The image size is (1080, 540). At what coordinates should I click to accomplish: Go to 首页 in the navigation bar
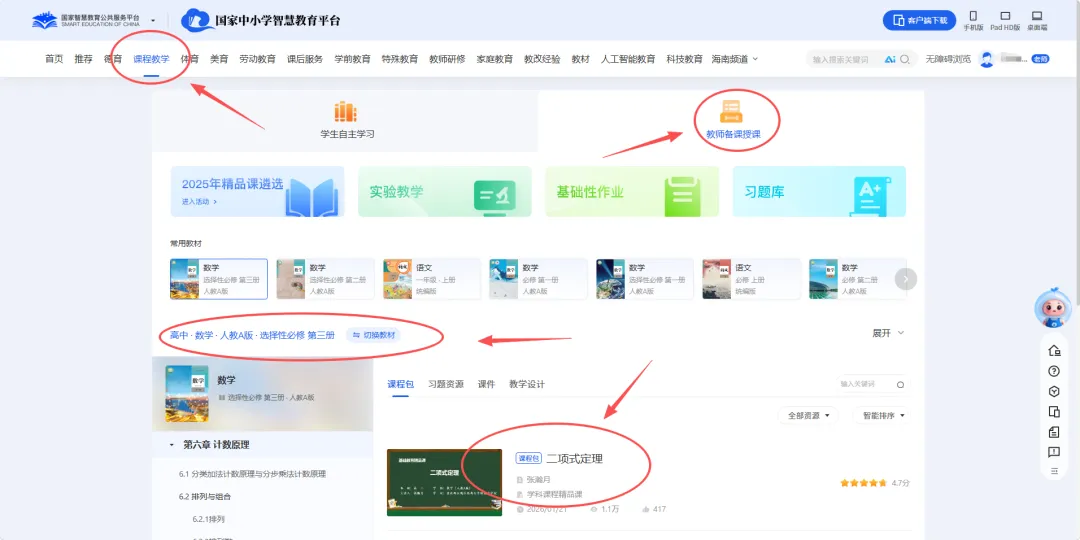point(54,59)
